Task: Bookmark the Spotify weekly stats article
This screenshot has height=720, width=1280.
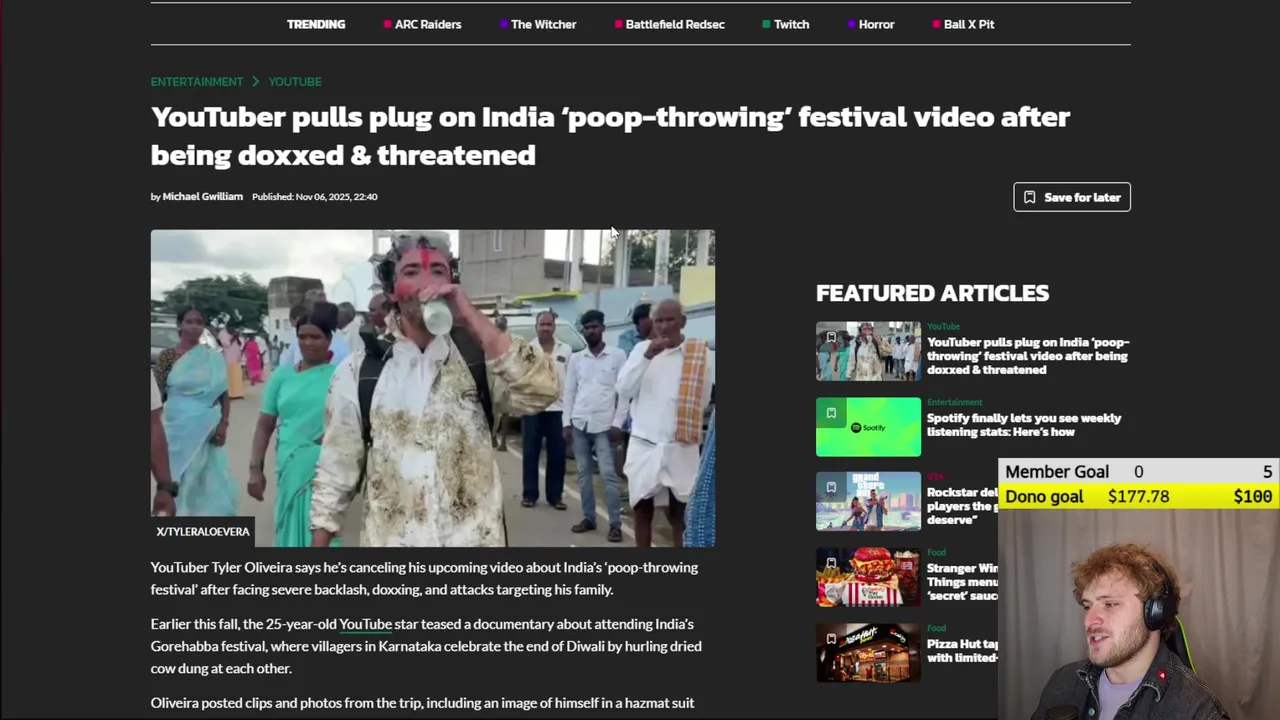Action: click(831, 413)
